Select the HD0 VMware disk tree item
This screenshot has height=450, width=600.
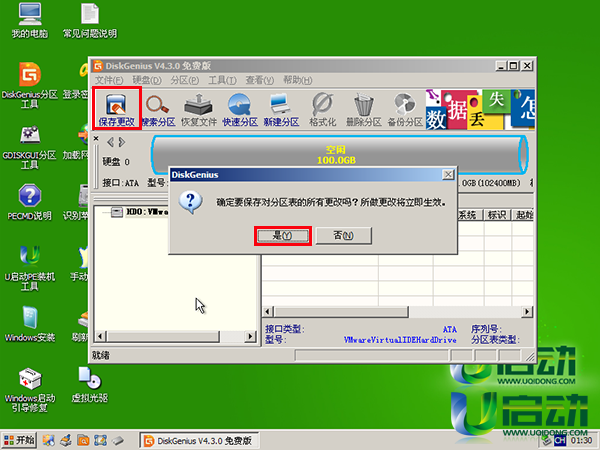140,212
